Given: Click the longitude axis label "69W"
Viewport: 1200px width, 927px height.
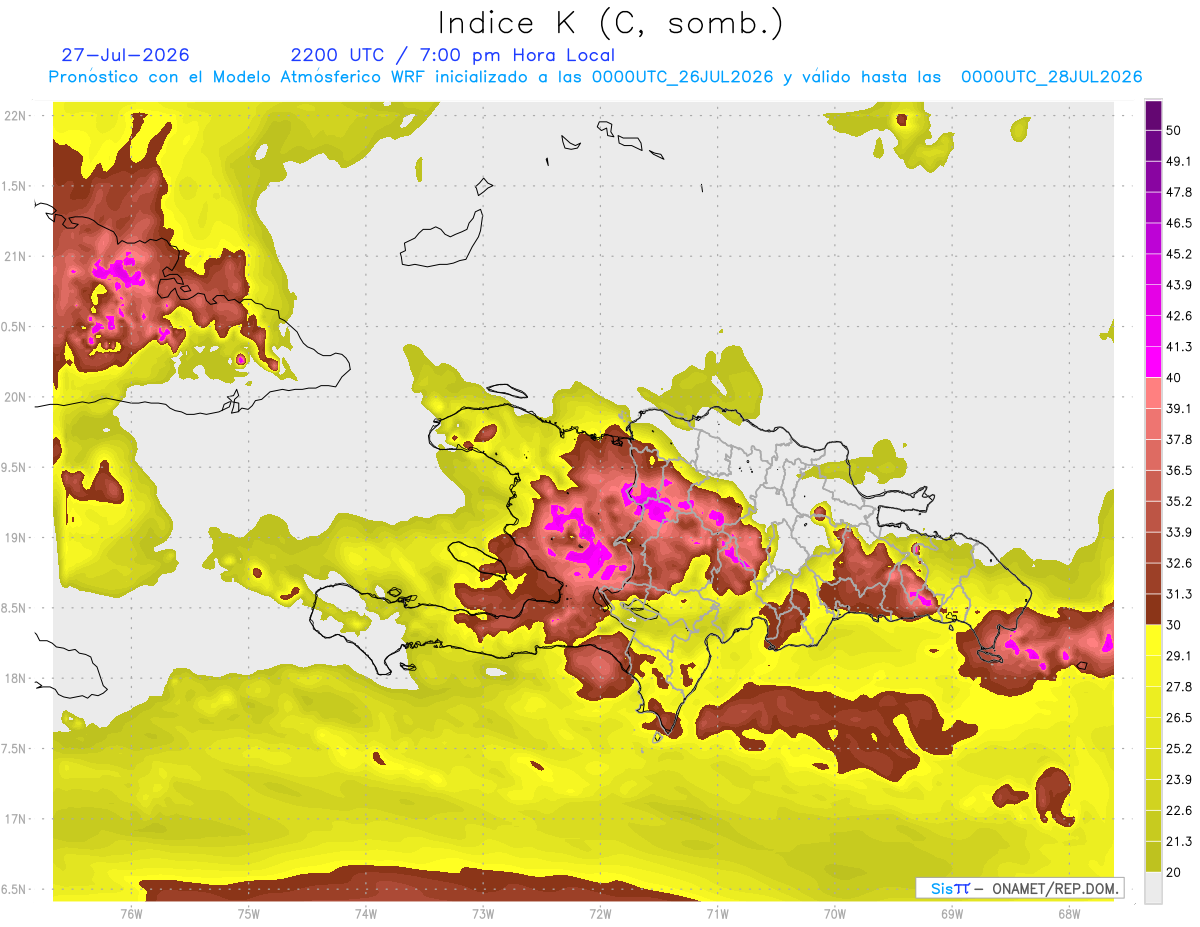Looking at the screenshot, I should click(x=951, y=914).
